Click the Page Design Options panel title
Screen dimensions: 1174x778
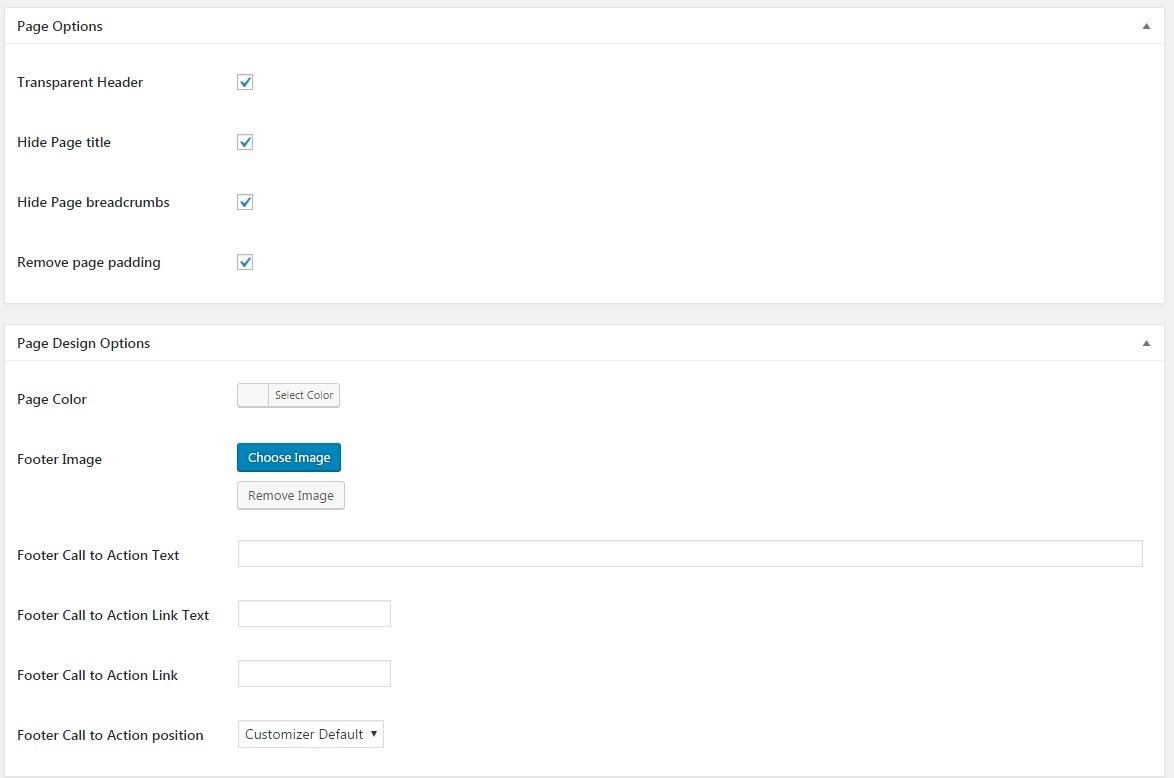pyautogui.click(x=83, y=343)
